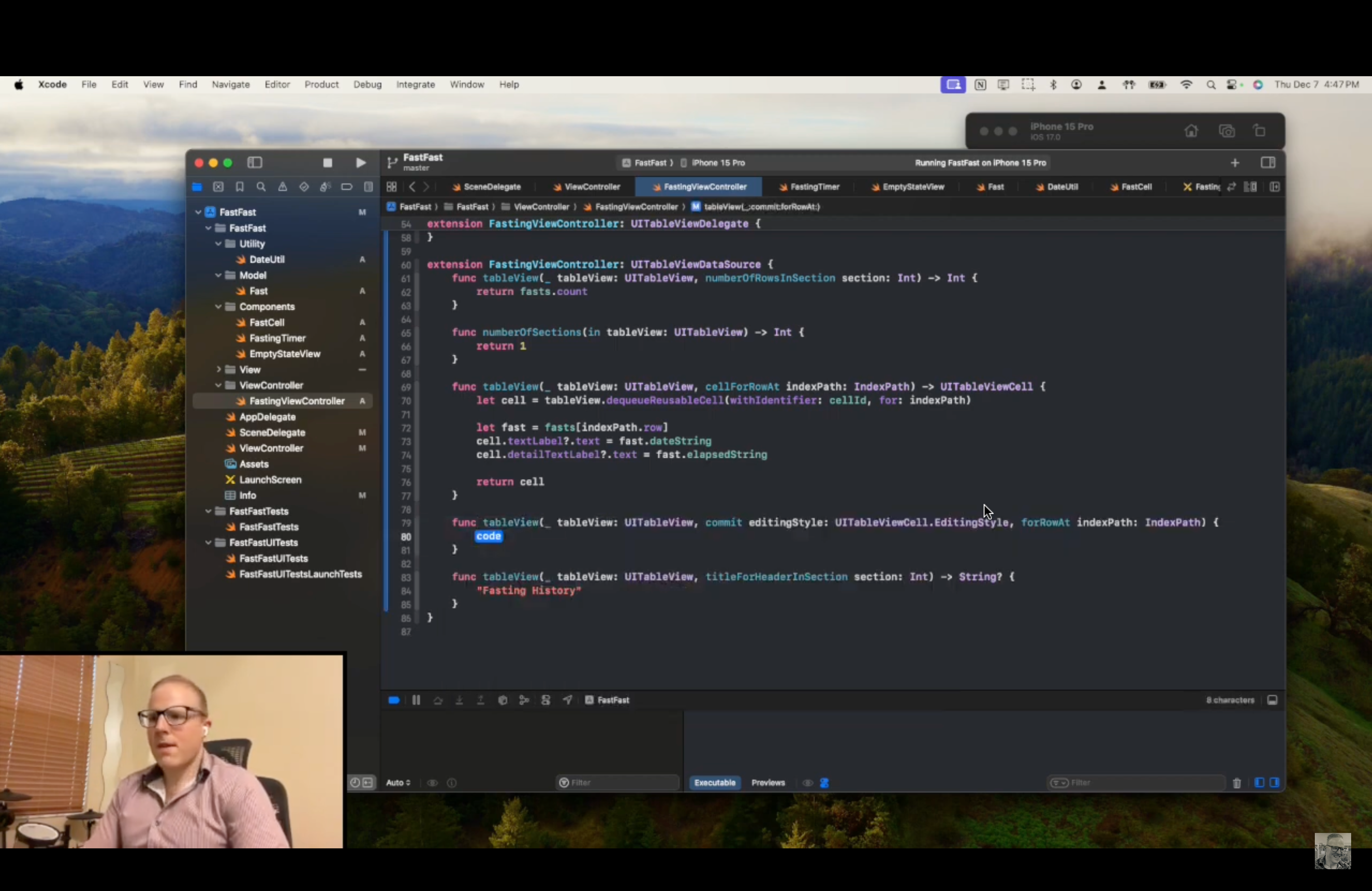This screenshot has width=1372, height=891.
Task: Open the Test navigator diamond icon
Action: [x=304, y=187]
